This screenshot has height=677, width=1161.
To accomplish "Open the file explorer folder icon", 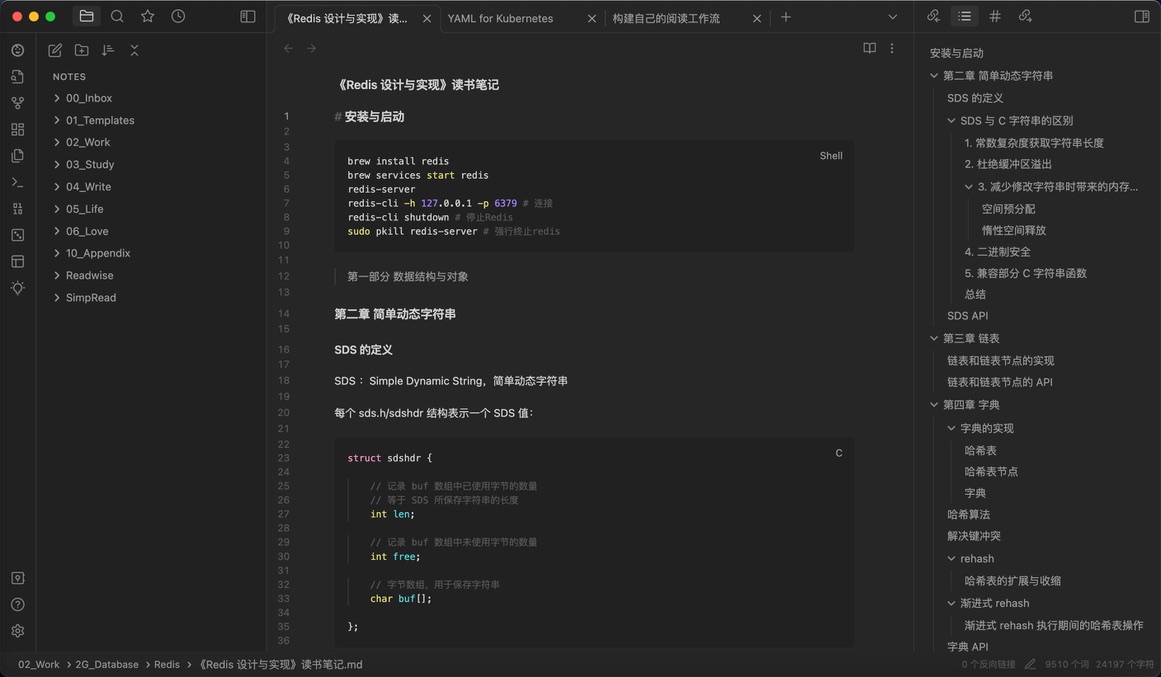I will point(87,16).
